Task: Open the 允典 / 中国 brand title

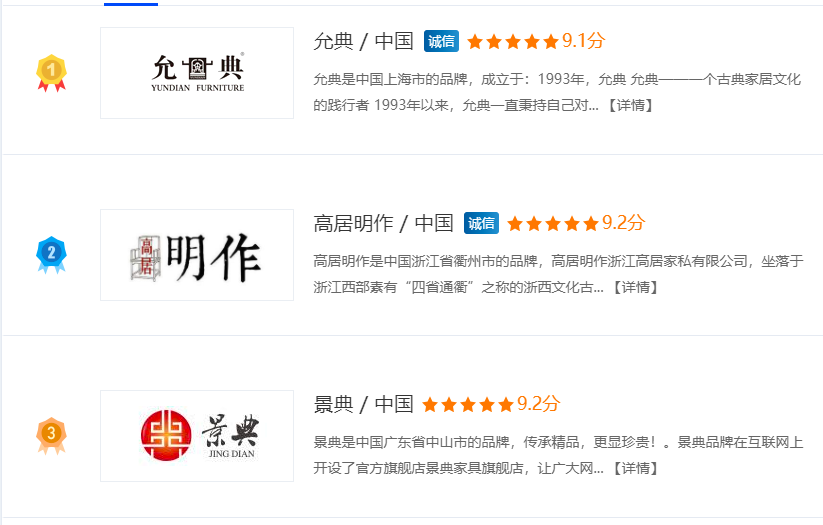Action: [x=363, y=41]
